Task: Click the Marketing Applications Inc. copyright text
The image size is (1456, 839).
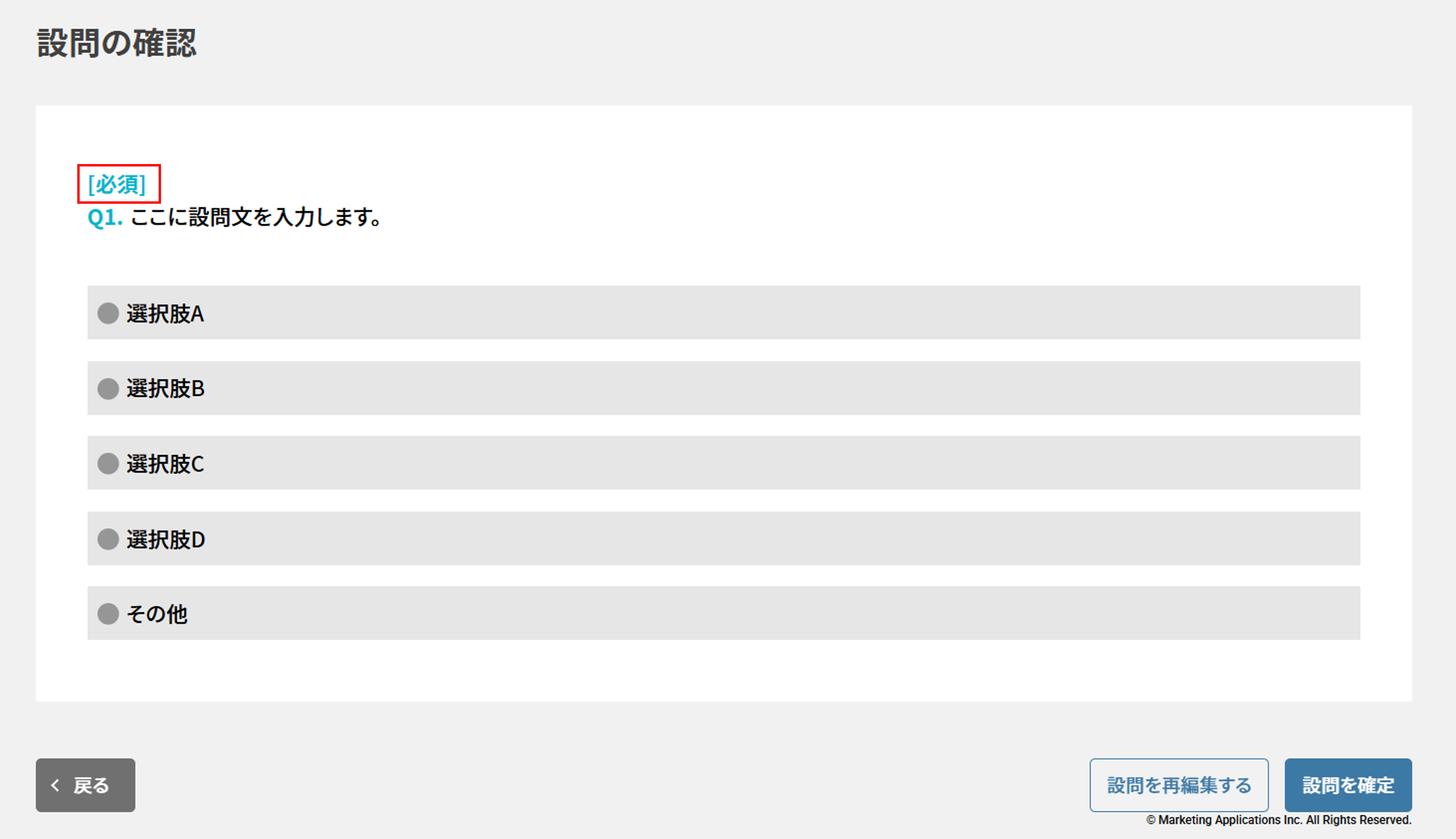Action: (1285, 820)
